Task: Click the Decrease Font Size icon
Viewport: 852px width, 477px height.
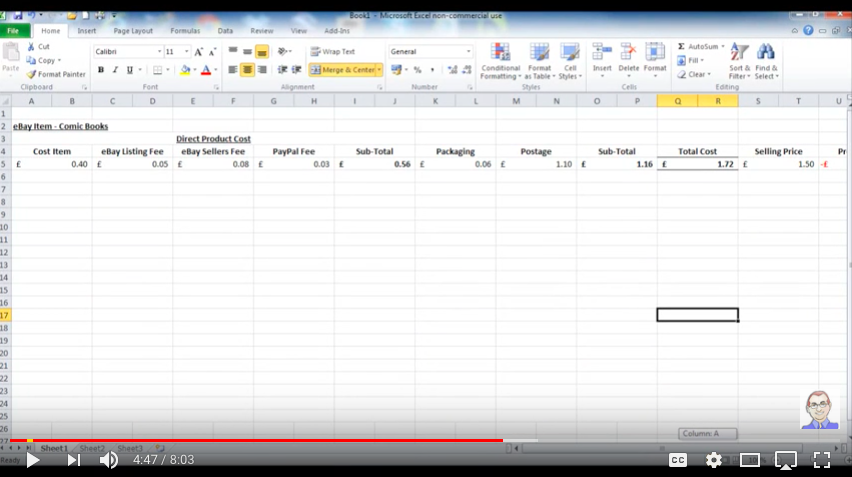Action: pyautogui.click(x=212, y=52)
